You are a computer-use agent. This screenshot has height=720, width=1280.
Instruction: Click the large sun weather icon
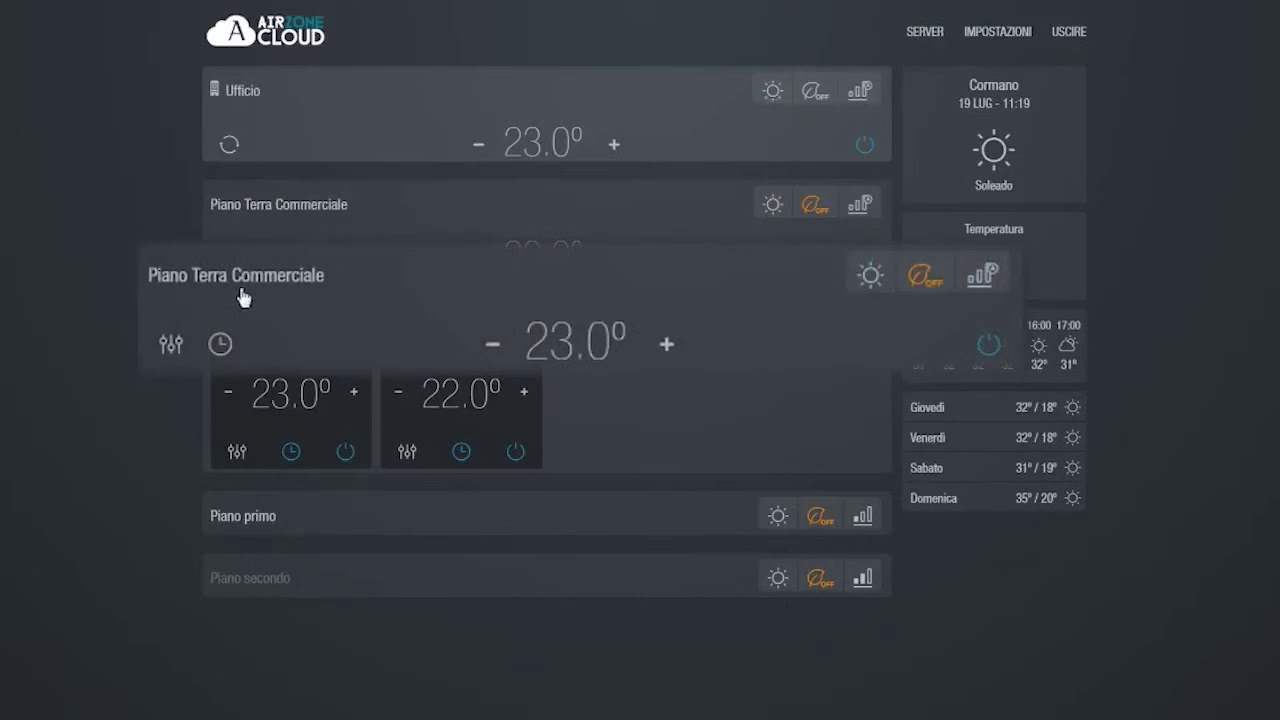(x=994, y=150)
